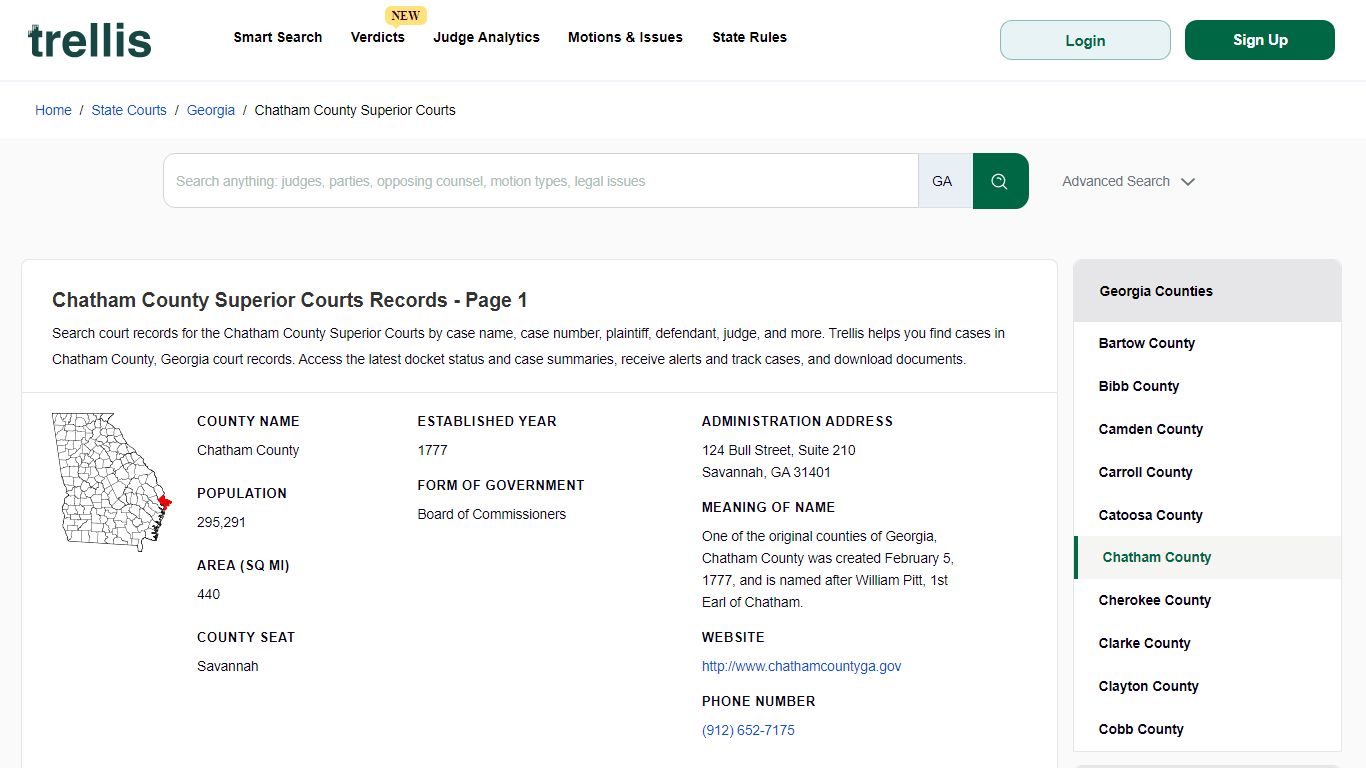Click the Georgia Counties panel header
The height and width of the screenshot is (768, 1366).
click(1207, 291)
